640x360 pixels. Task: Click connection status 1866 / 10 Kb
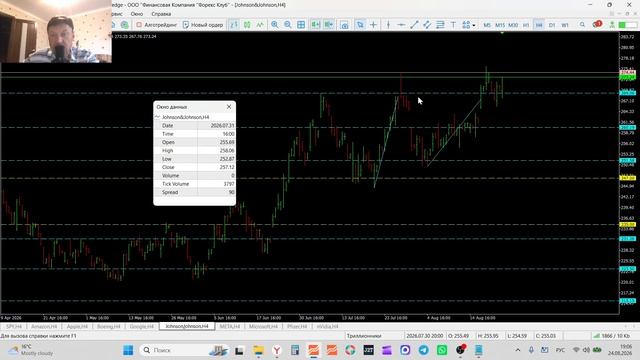(x=611, y=336)
